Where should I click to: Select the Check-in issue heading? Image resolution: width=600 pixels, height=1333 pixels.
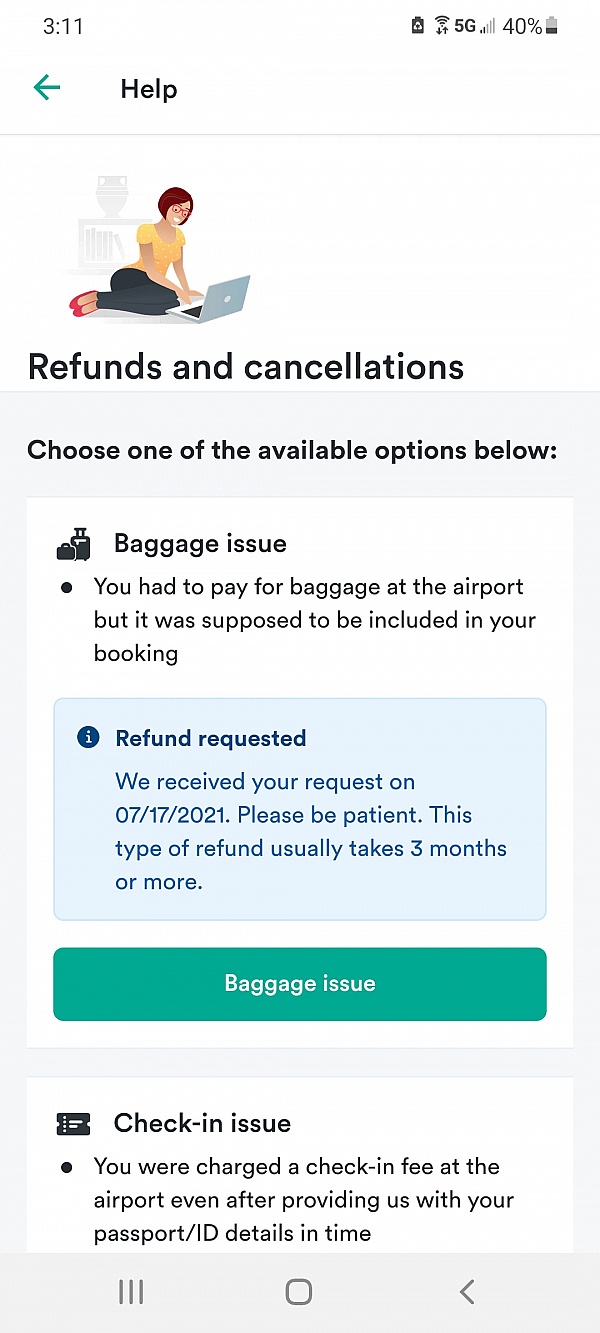click(x=202, y=1123)
